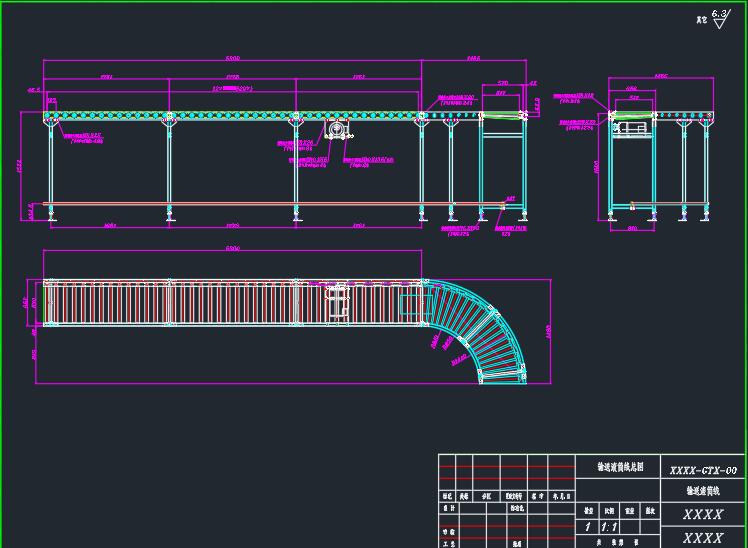Select the drawing number XXXX-GTX-00
This screenshot has width=748, height=548.
(x=703, y=471)
